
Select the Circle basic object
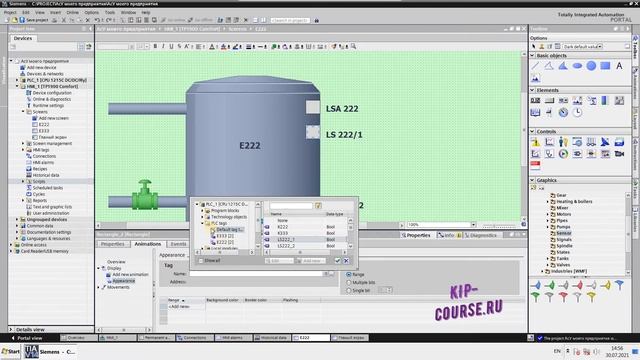[591, 66]
